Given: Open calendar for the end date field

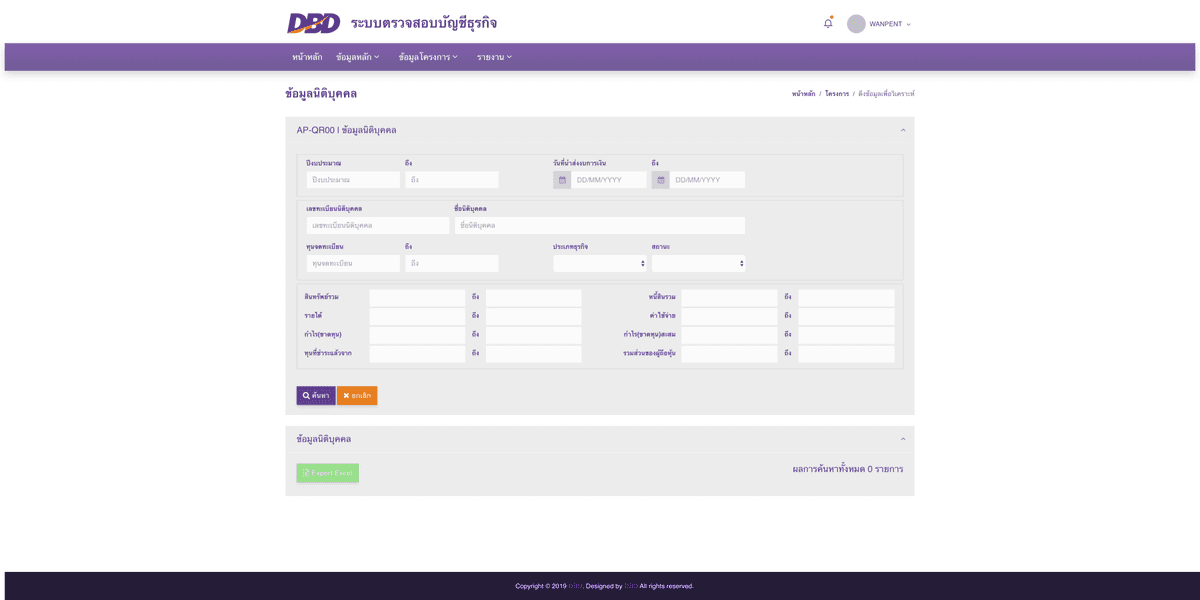Looking at the screenshot, I should tap(660, 180).
